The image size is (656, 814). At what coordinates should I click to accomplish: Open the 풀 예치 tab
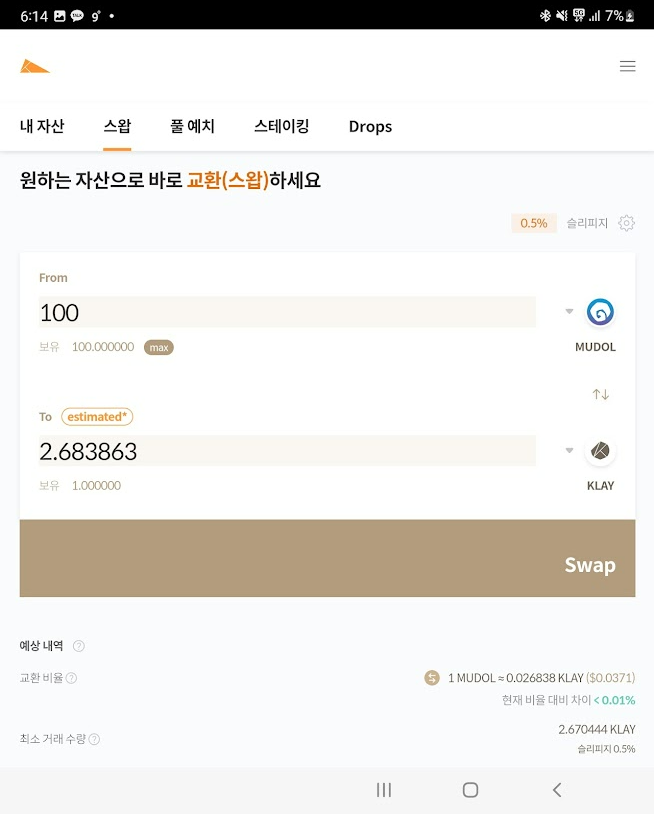coord(194,126)
